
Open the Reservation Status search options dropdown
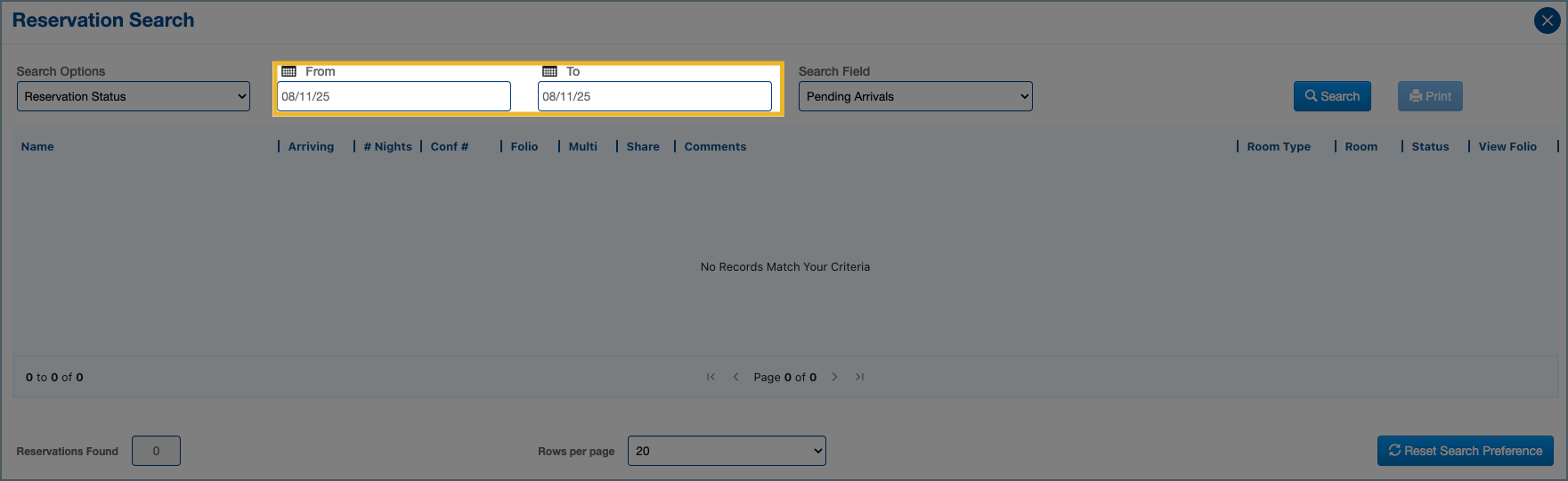click(x=134, y=96)
